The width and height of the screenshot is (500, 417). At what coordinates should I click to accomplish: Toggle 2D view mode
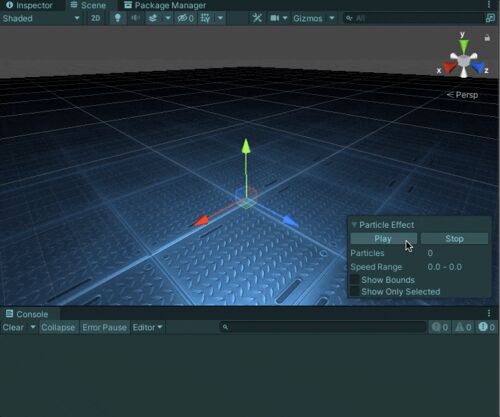(95, 18)
